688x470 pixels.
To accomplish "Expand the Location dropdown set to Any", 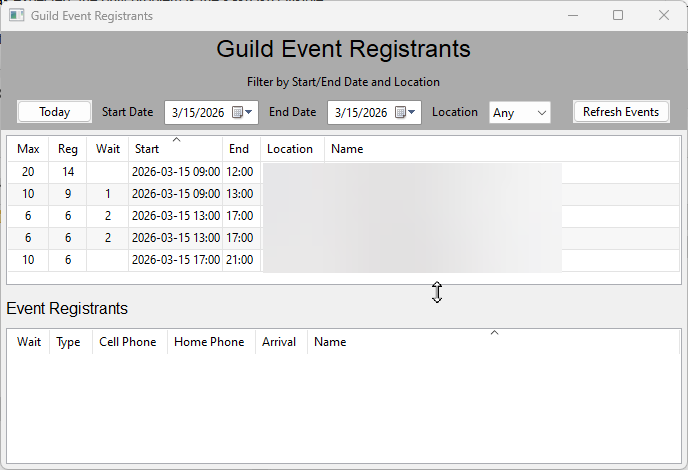I will (x=519, y=113).
